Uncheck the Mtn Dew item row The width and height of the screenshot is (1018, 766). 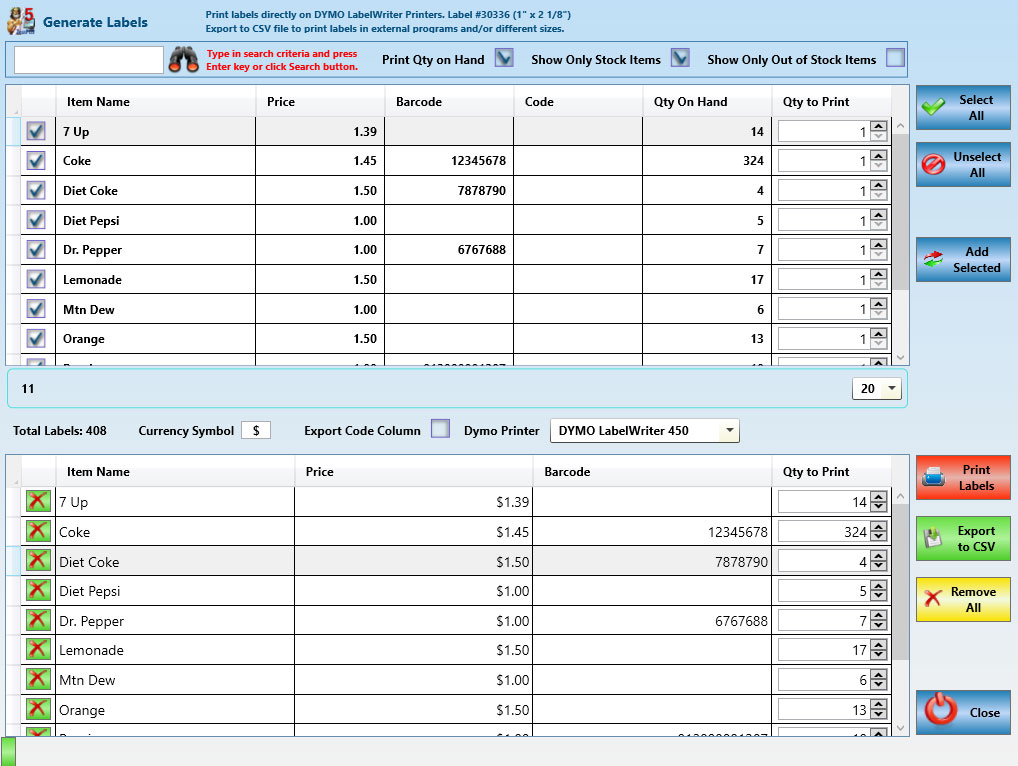coord(36,309)
